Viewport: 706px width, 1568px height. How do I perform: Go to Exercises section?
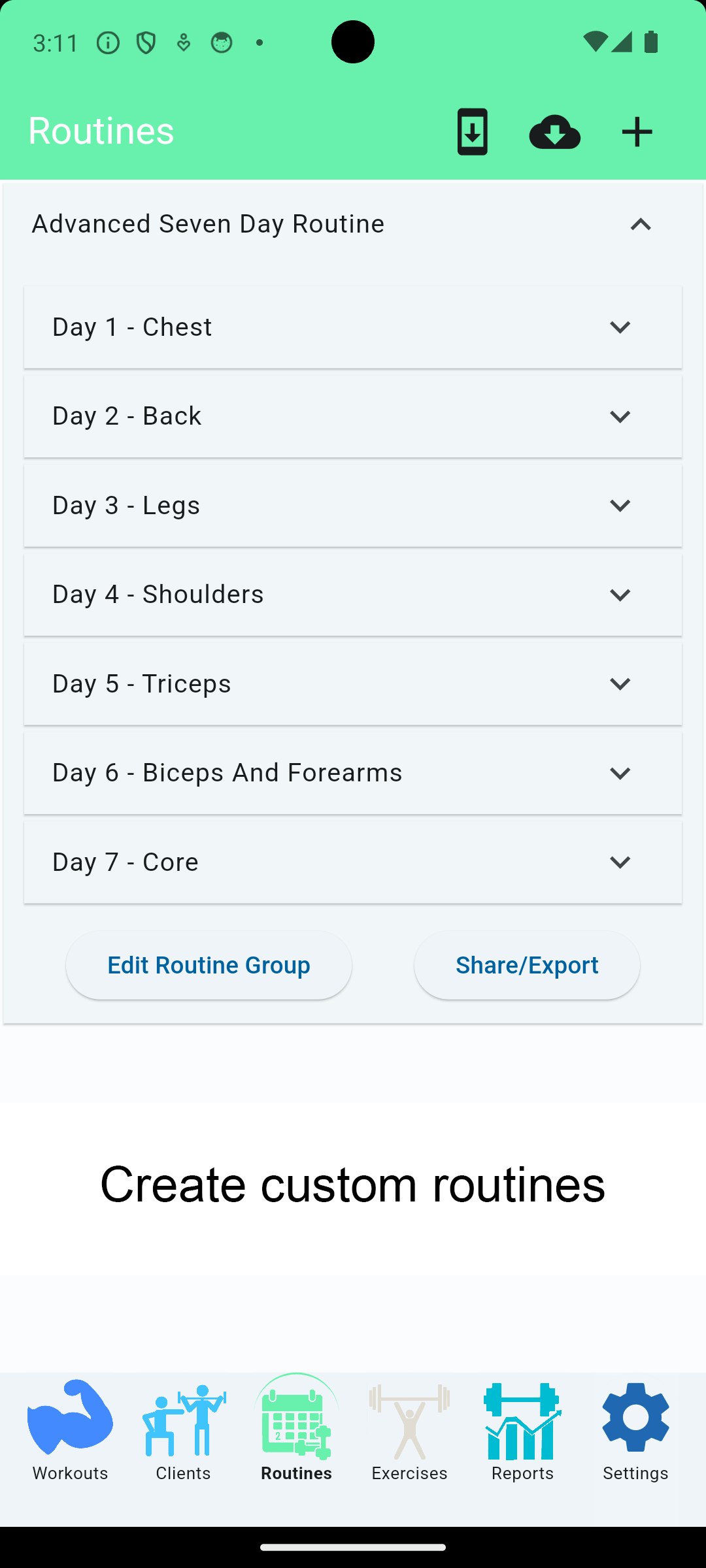point(409,1431)
